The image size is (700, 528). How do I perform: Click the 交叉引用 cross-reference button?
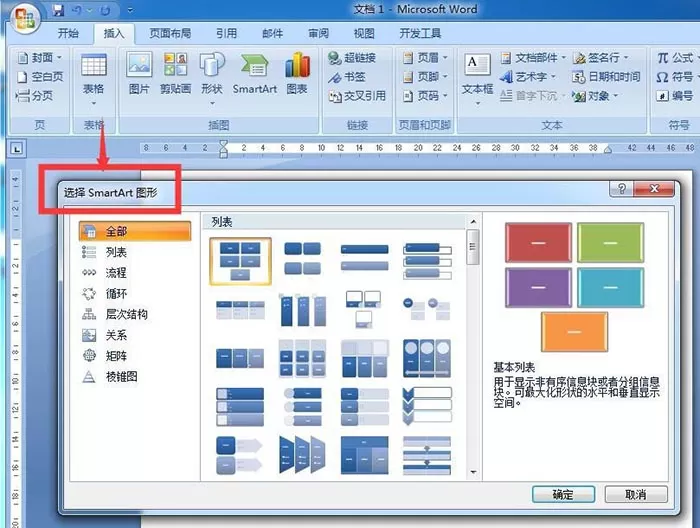coord(357,96)
